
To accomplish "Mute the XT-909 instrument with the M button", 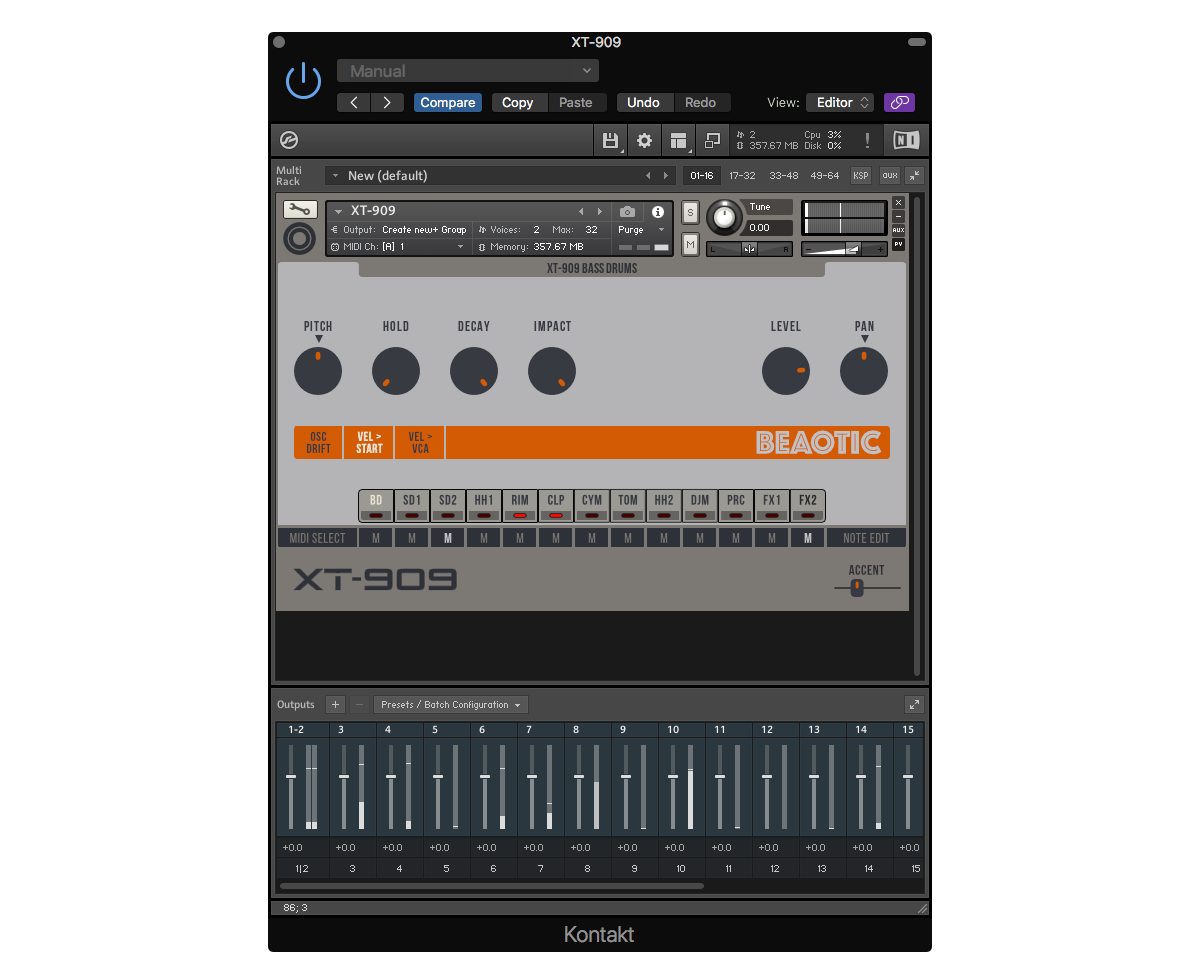I will coord(690,243).
